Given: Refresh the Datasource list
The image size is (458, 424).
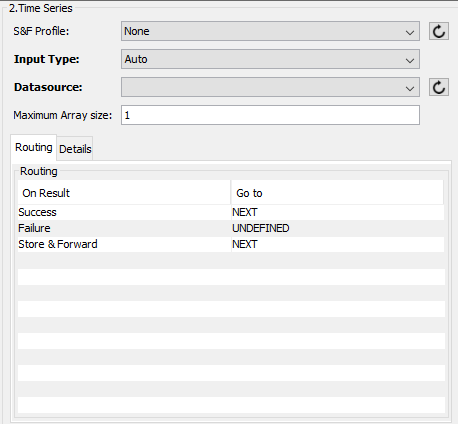Looking at the screenshot, I should pyautogui.click(x=439, y=87).
